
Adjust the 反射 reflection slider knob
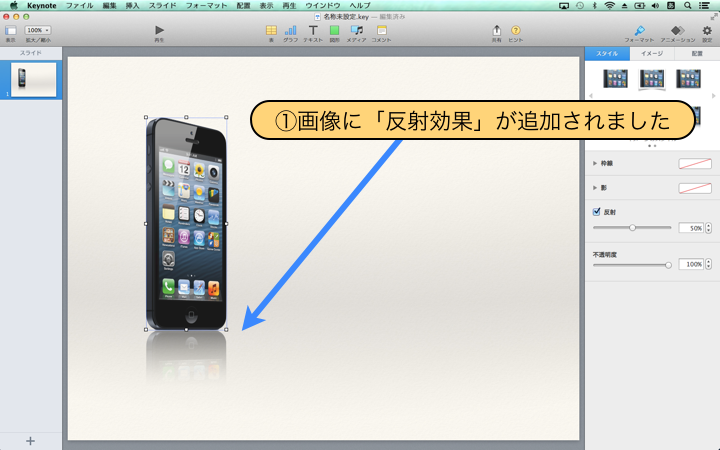pyautogui.click(x=632, y=228)
